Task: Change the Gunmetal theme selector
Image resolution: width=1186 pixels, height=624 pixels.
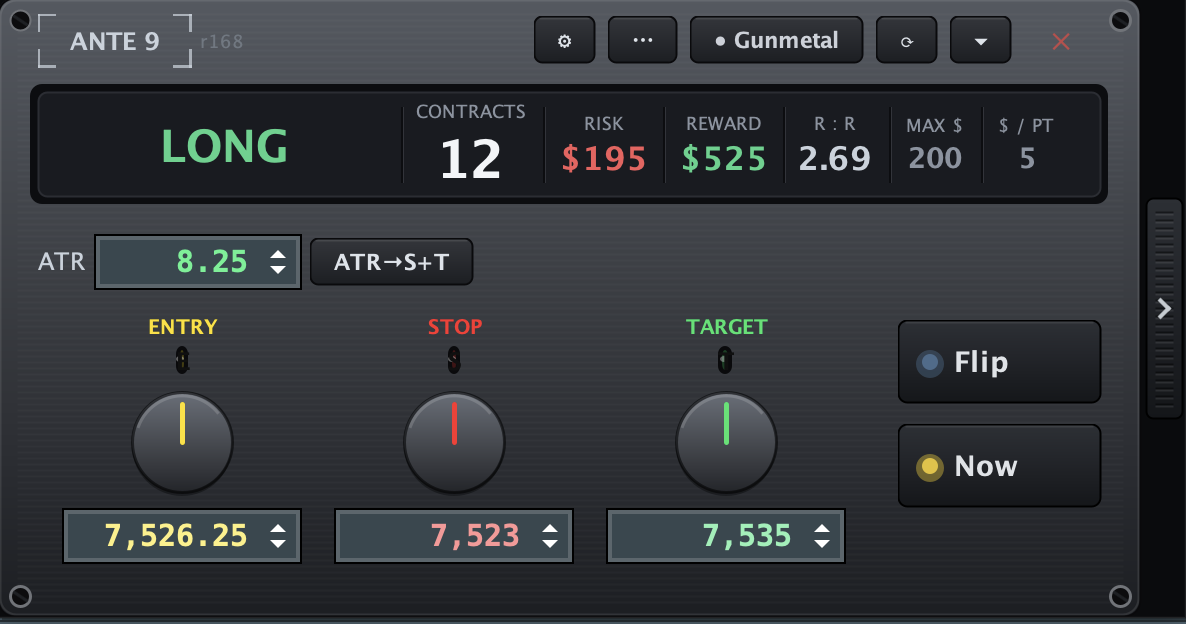Action: pyautogui.click(x=776, y=40)
